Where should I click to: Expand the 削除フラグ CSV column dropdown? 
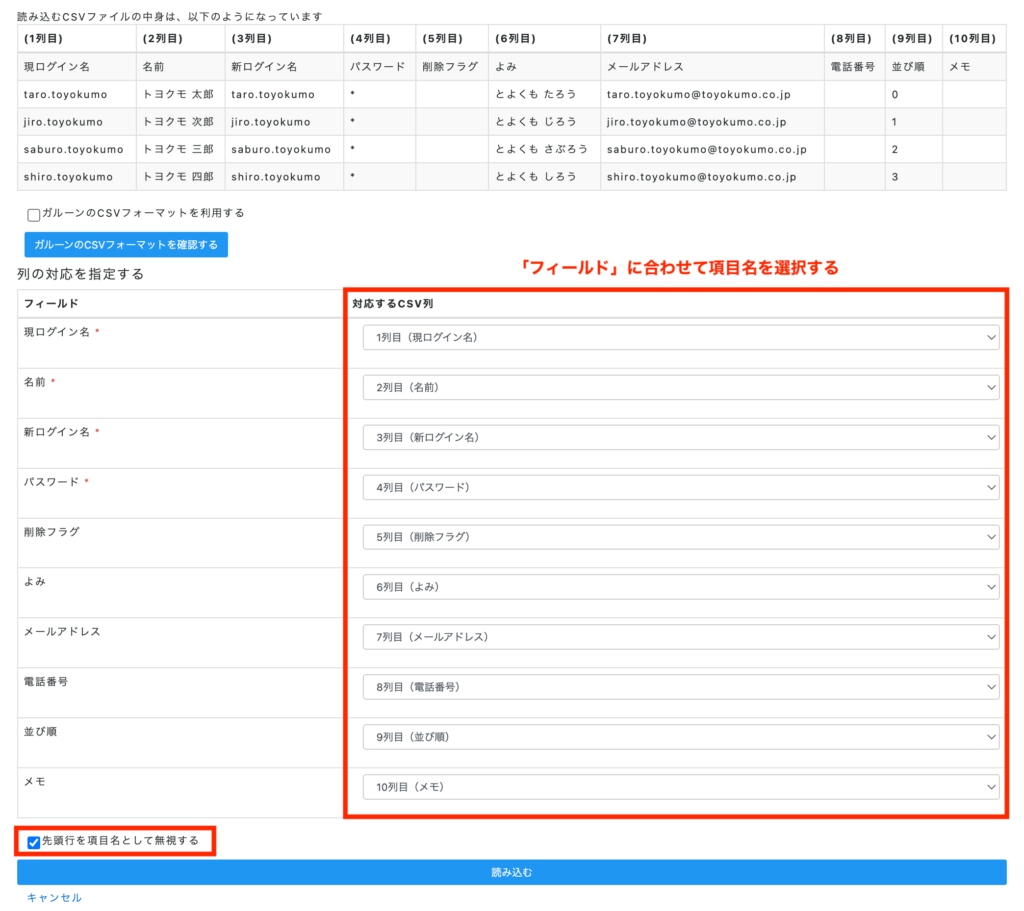(680, 537)
